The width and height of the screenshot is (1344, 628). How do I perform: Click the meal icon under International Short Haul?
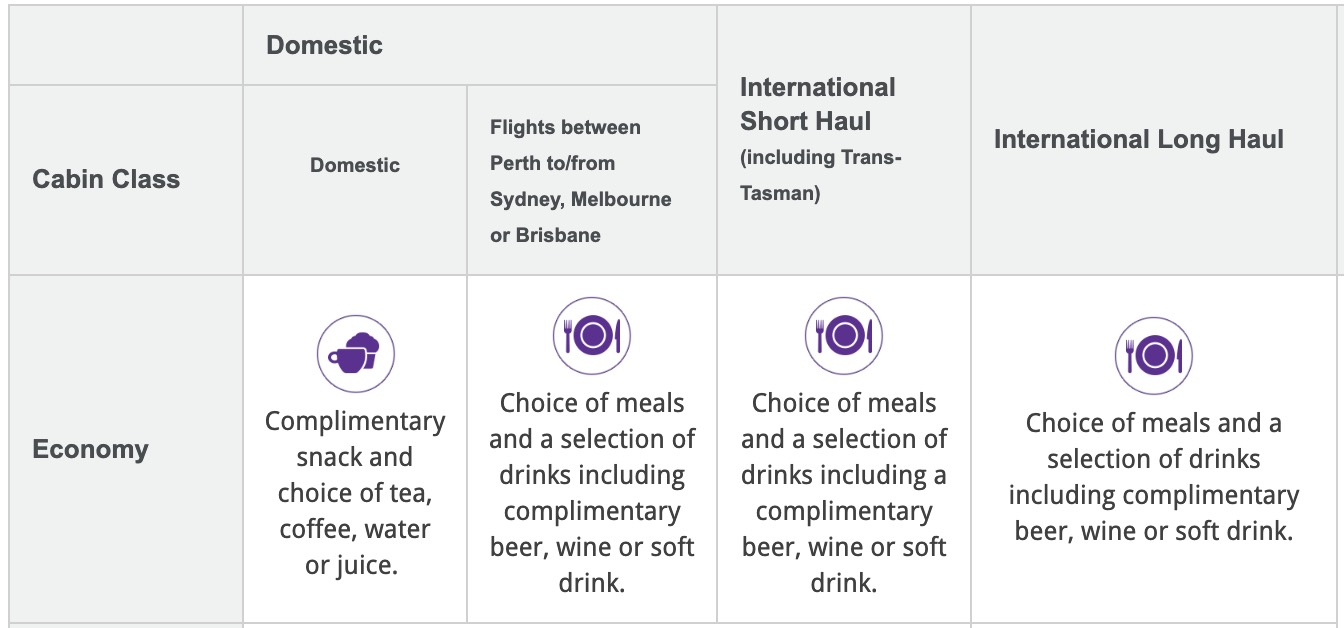pos(844,335)
